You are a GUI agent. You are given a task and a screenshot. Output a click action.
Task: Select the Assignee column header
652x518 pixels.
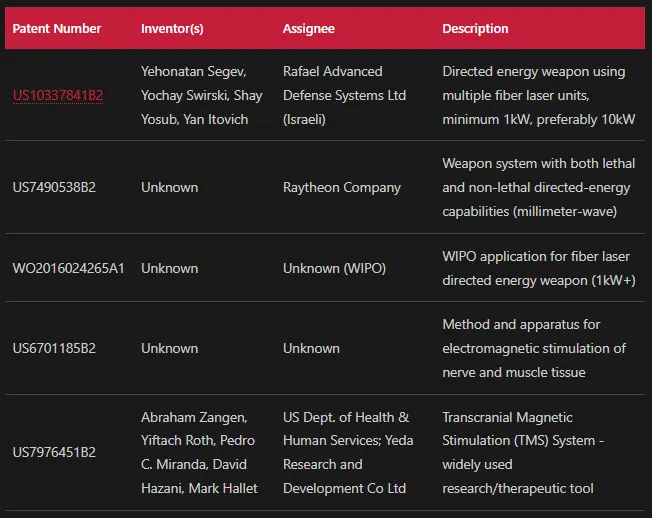pos(309,28)
